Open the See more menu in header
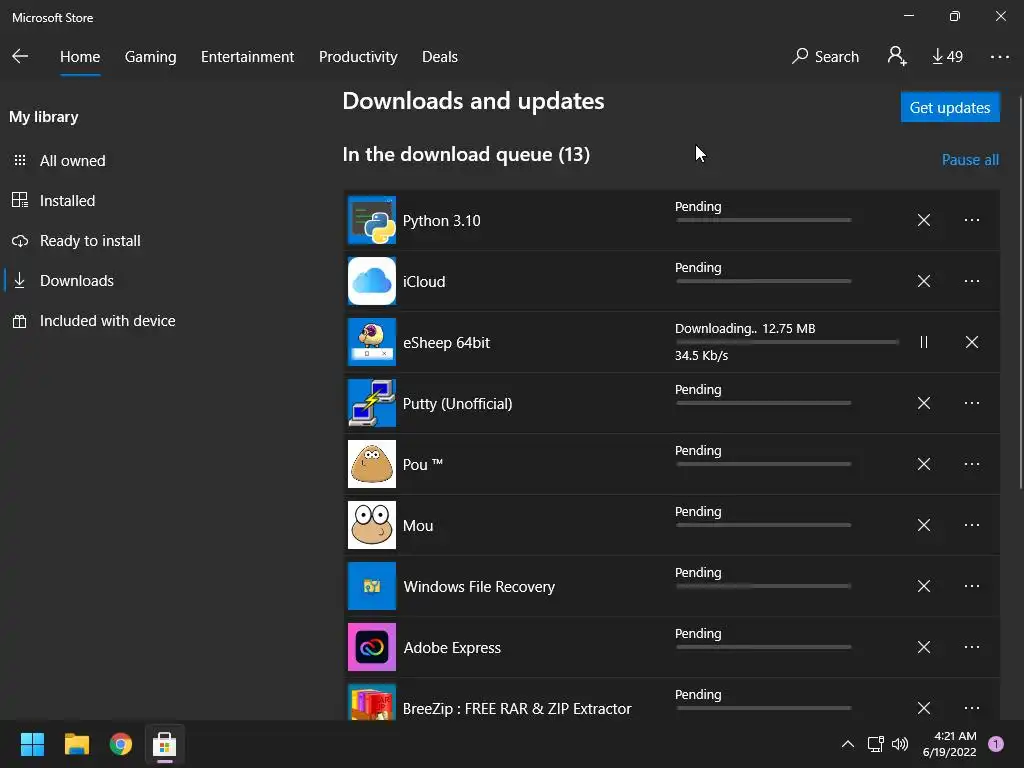The width and height of the screenshot is (1024, 768). 1000,57
